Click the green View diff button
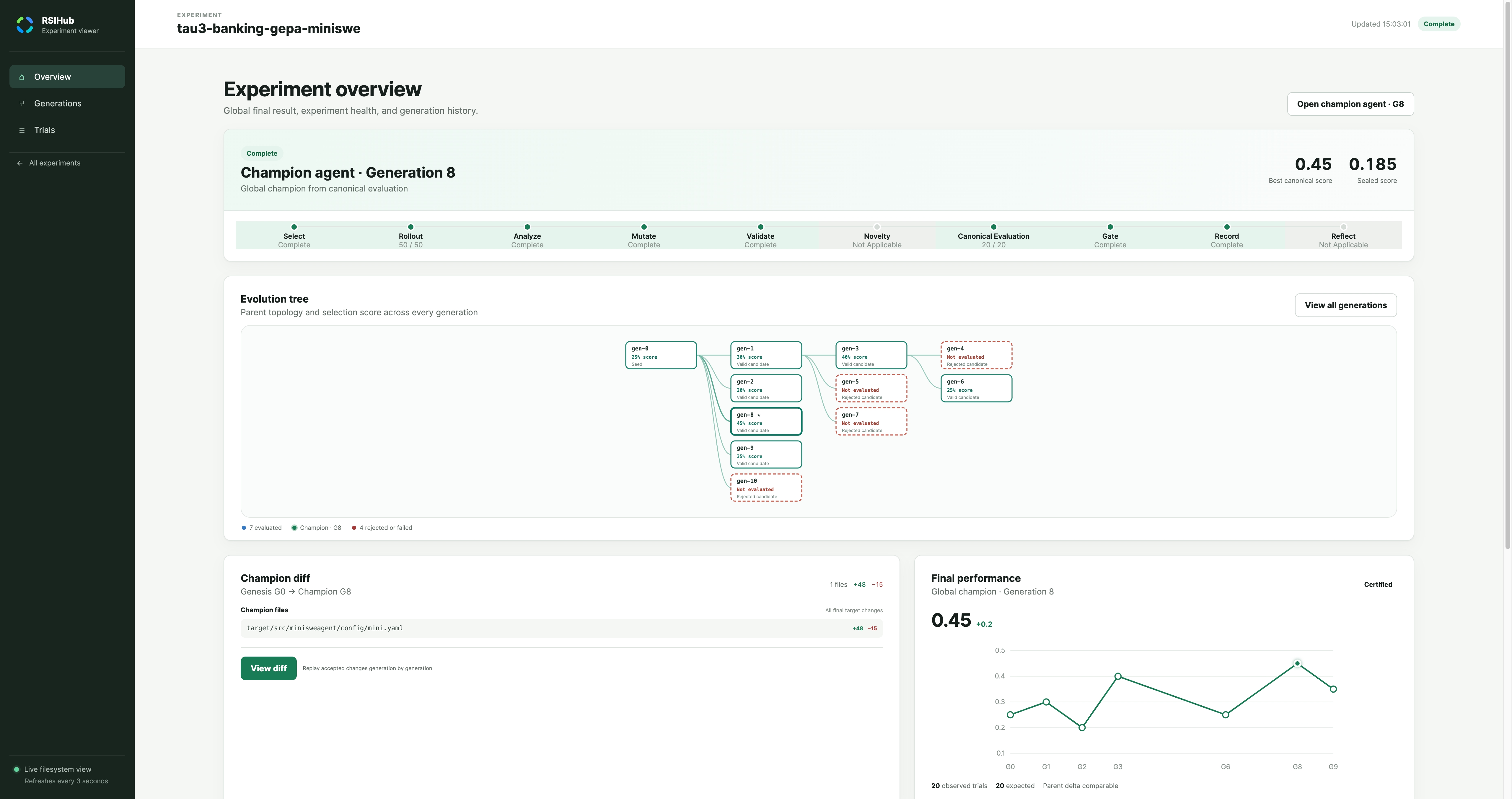This screenshot has width=1512, height=799. click(268, 668)
